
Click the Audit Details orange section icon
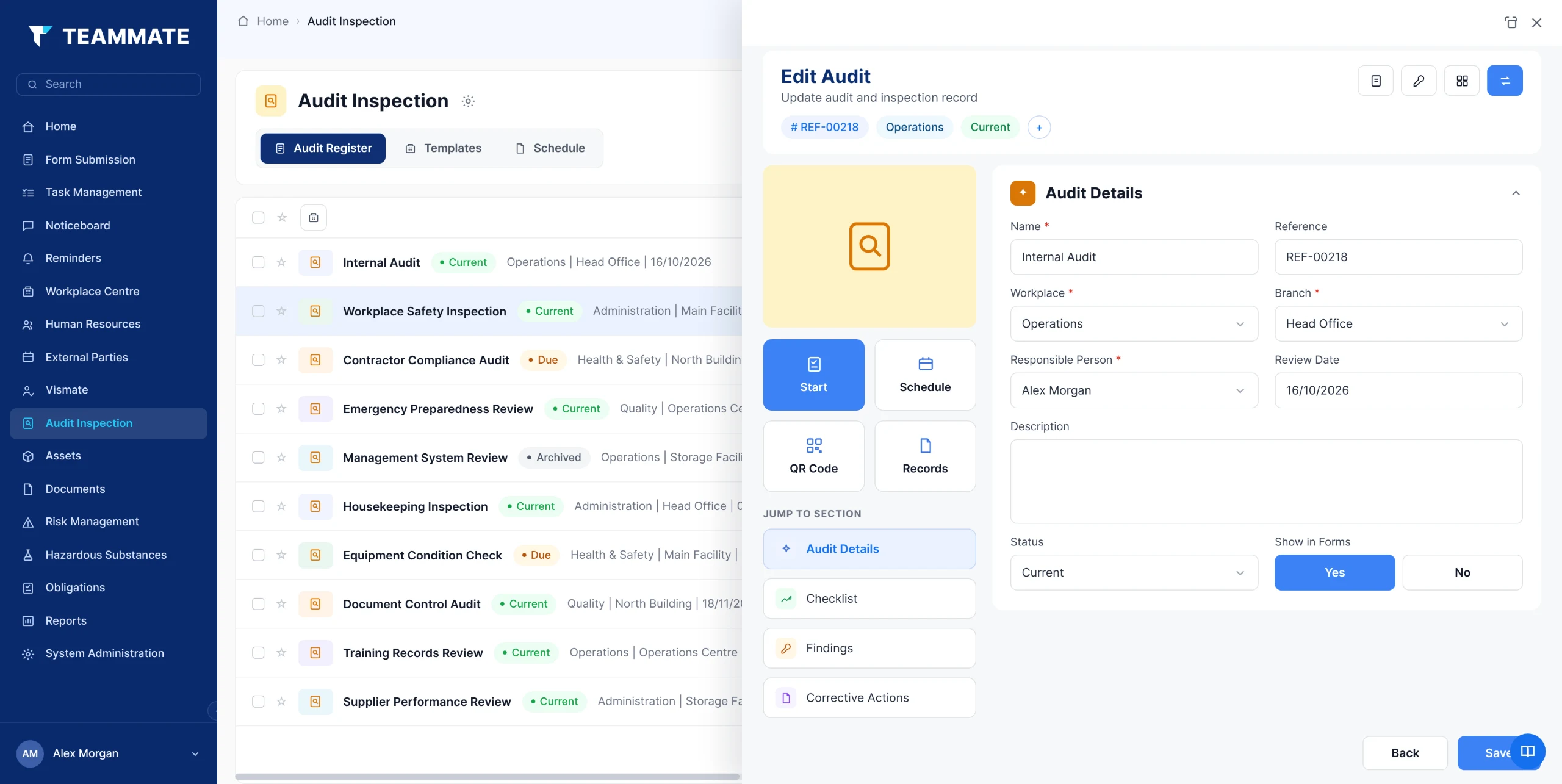click(1023, 193)
